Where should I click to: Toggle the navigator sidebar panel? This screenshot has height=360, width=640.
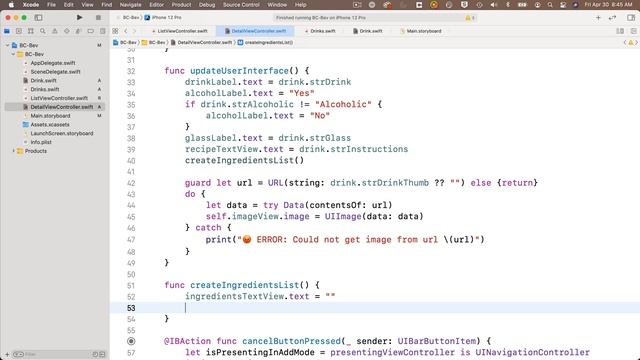click(38, 18)
